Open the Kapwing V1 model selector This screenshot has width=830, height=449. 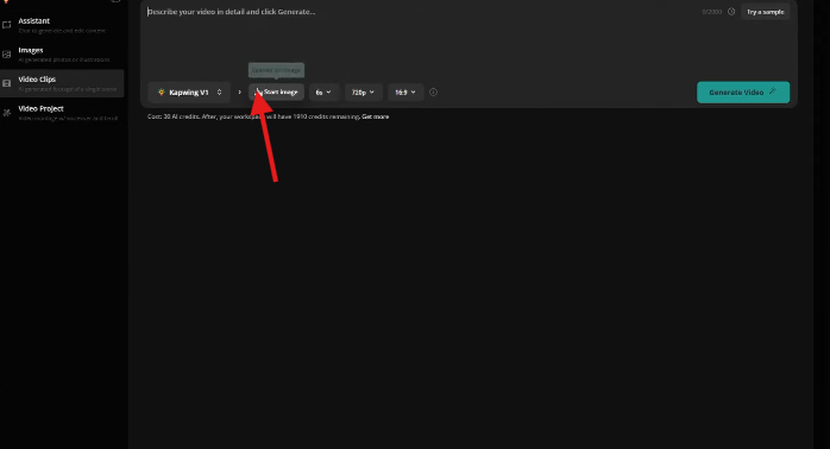[189, 92]
